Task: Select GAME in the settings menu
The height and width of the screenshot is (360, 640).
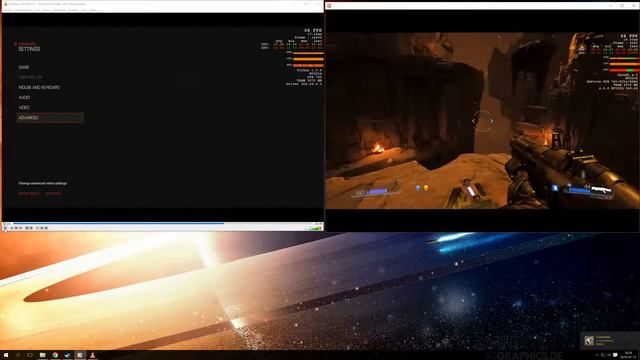Action: click(24, 67)
